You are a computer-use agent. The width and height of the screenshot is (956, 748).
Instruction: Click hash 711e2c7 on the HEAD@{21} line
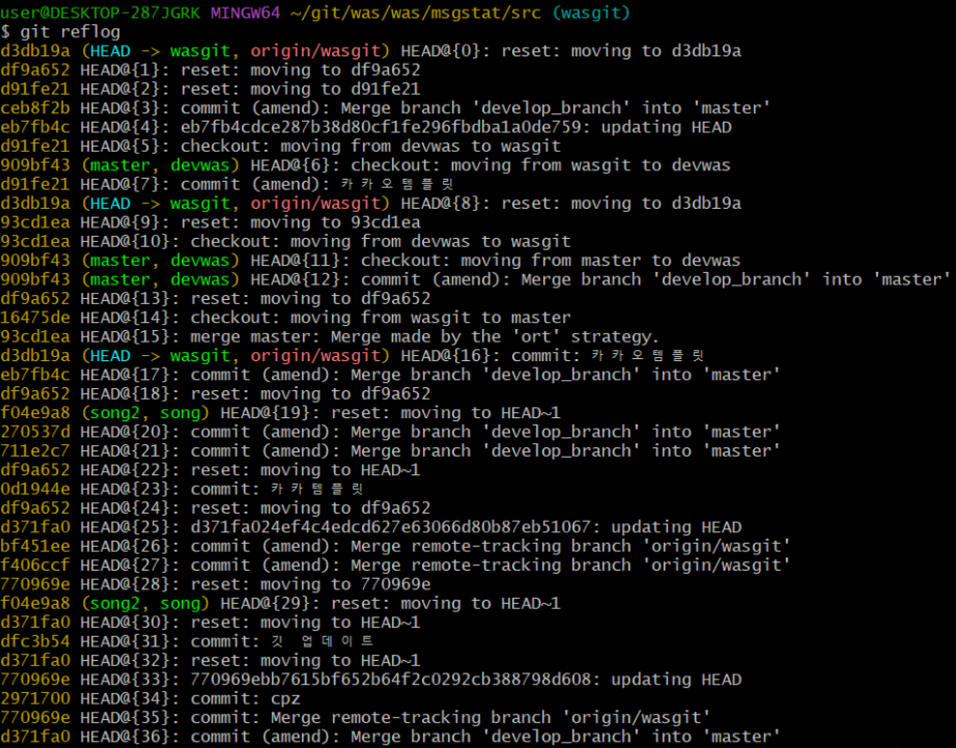coord(35,451)
